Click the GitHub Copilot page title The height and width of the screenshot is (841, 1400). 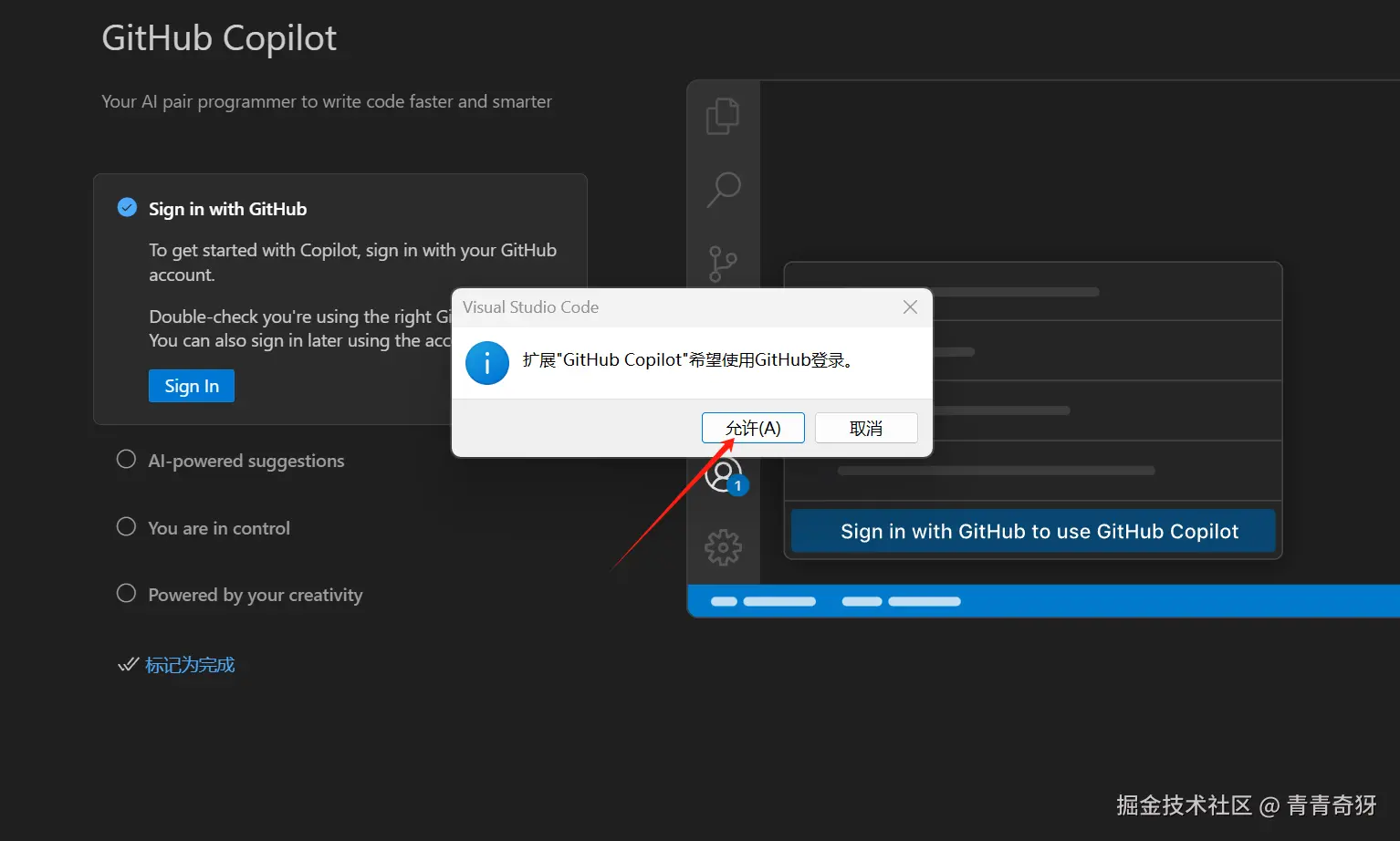[x=219, y=38]
